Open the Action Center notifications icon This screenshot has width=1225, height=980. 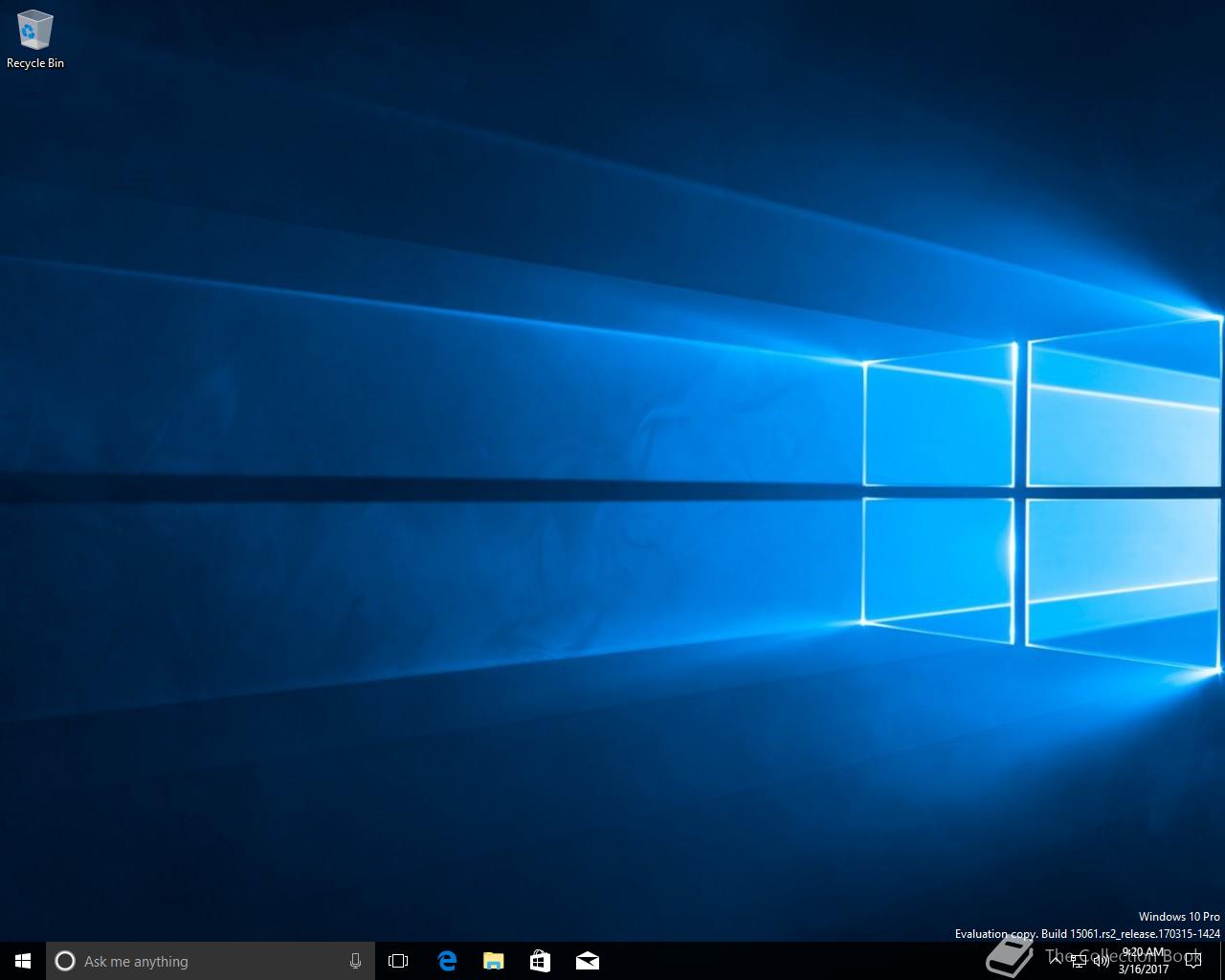[x=1192, y=961]
